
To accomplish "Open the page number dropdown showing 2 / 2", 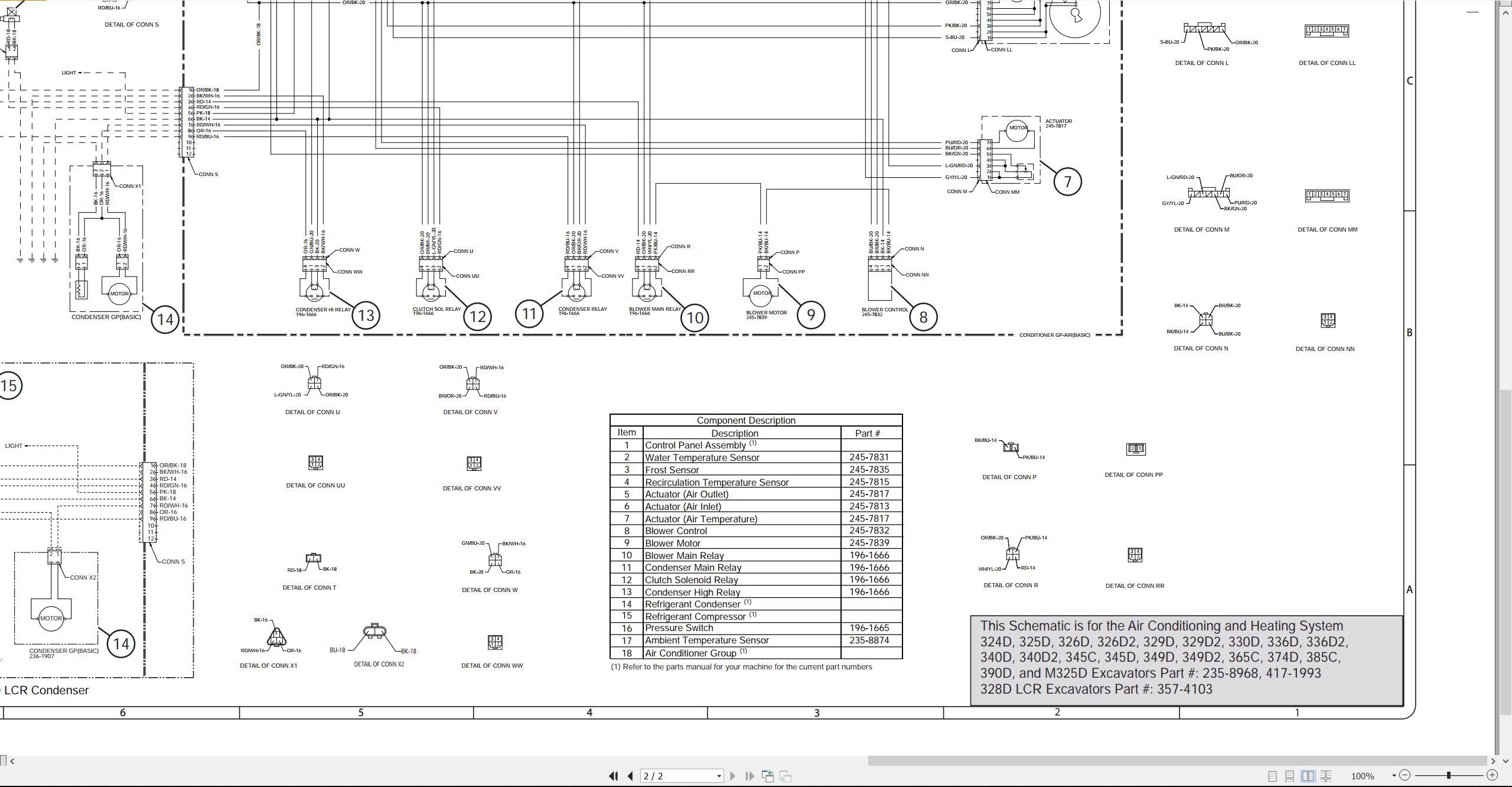I will tap(719, 776).
